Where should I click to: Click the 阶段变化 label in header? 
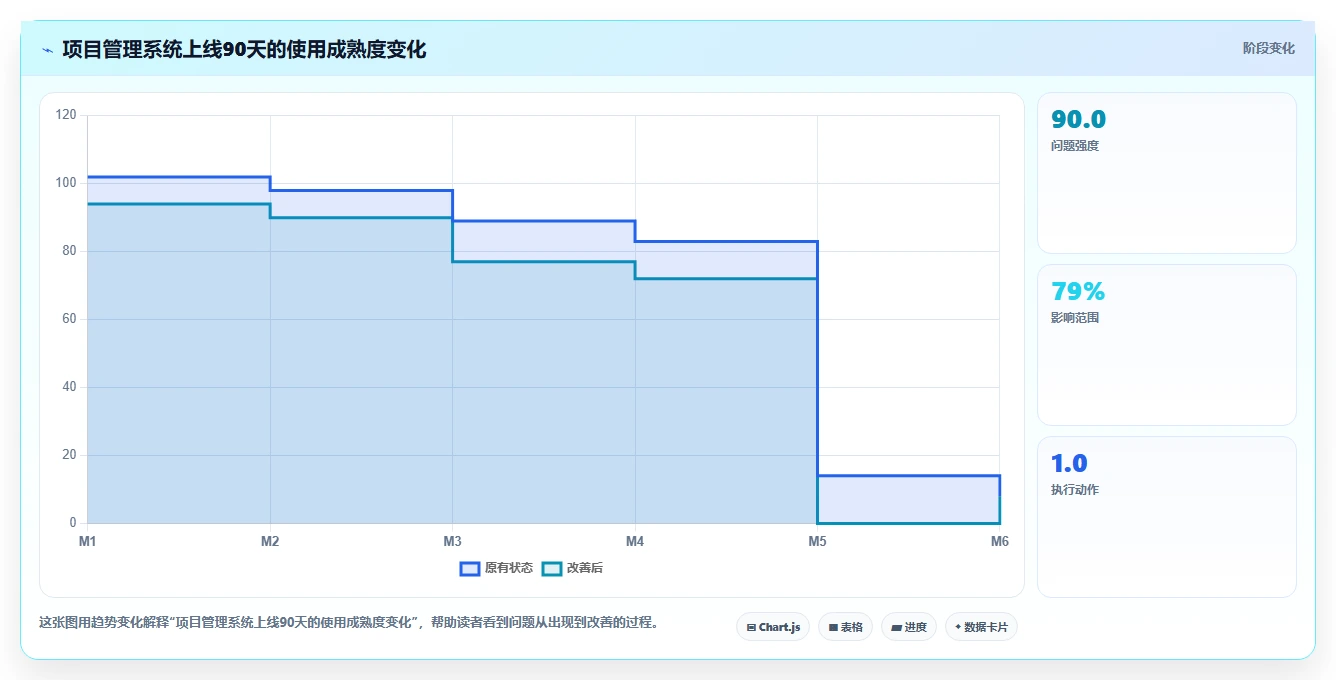tap(1269, 48)
